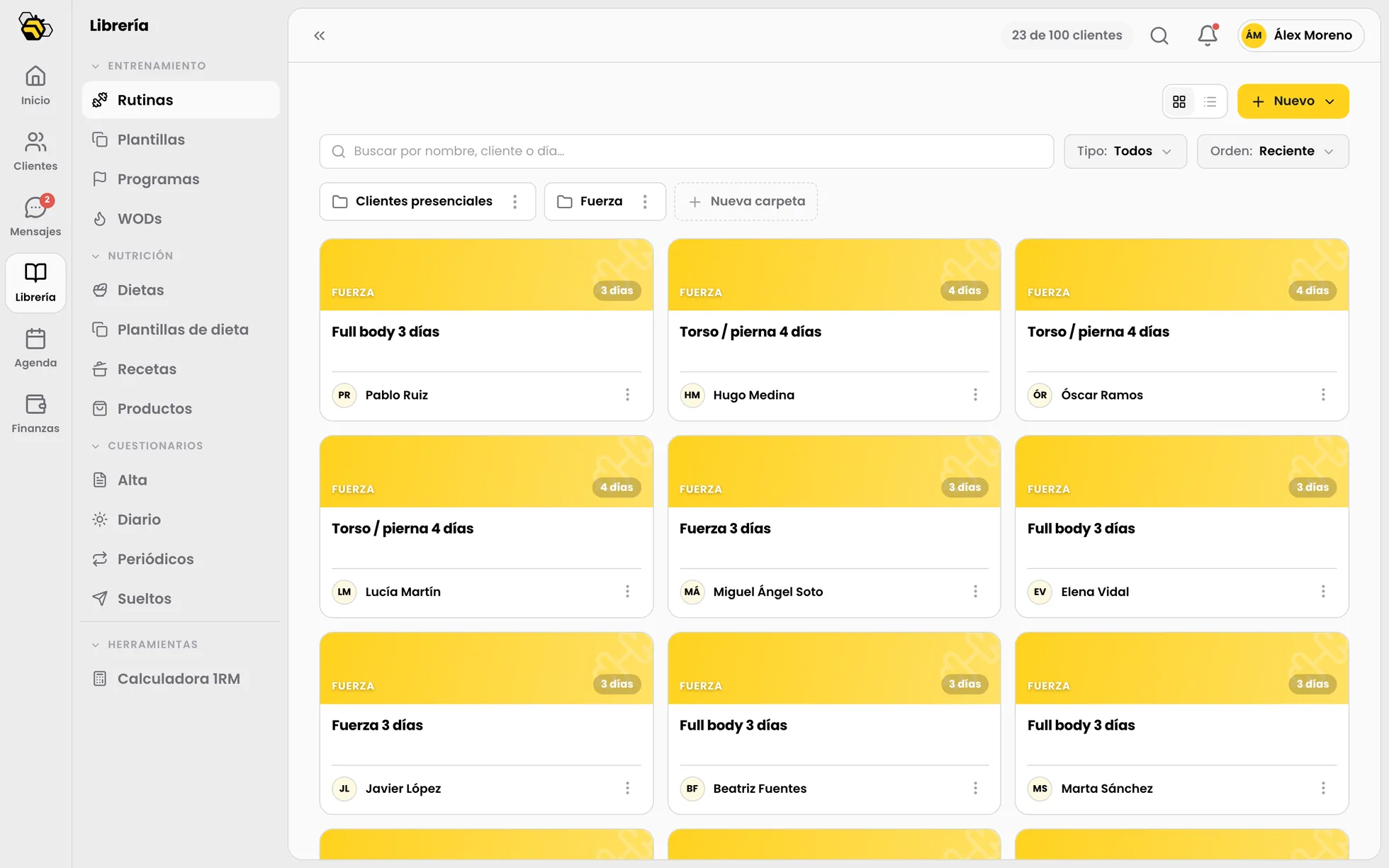Open Calculadora 1RM tool

point(181,679)
